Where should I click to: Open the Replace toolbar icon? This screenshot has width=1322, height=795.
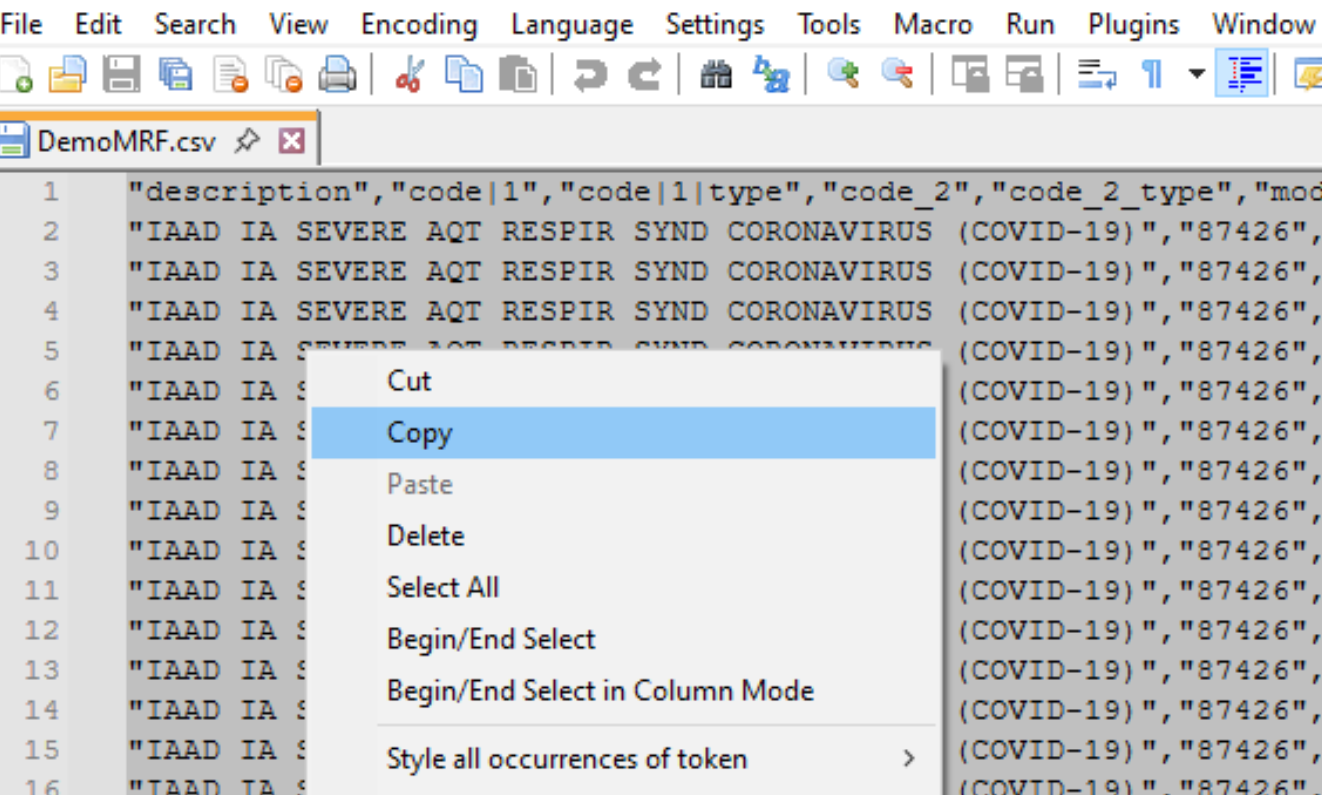pyautogui.click(x=771, y=74)
